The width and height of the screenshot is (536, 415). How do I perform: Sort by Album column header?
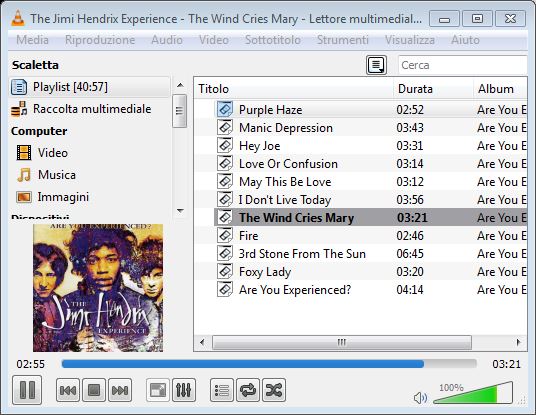500,89
